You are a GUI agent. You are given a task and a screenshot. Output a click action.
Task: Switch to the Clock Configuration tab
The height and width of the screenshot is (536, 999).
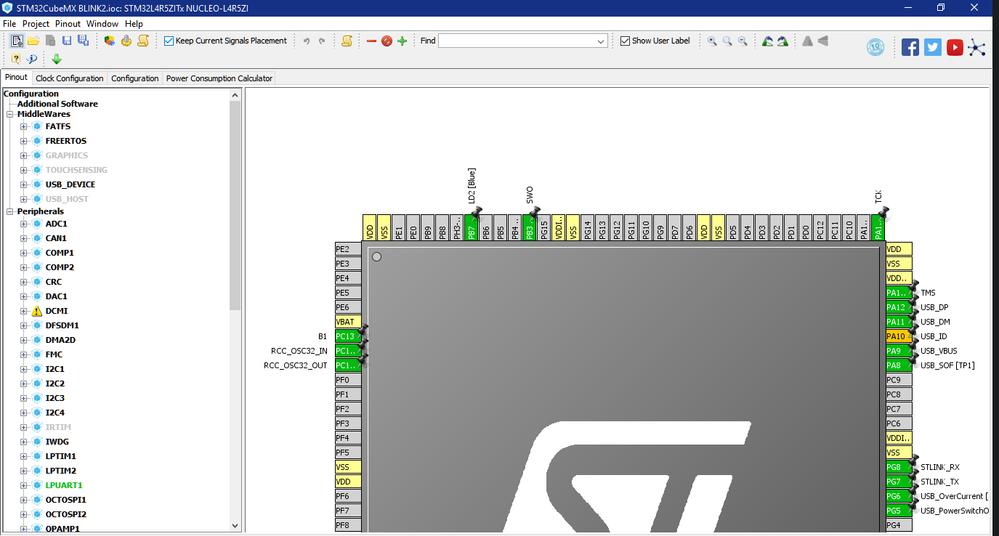[69, 78]
